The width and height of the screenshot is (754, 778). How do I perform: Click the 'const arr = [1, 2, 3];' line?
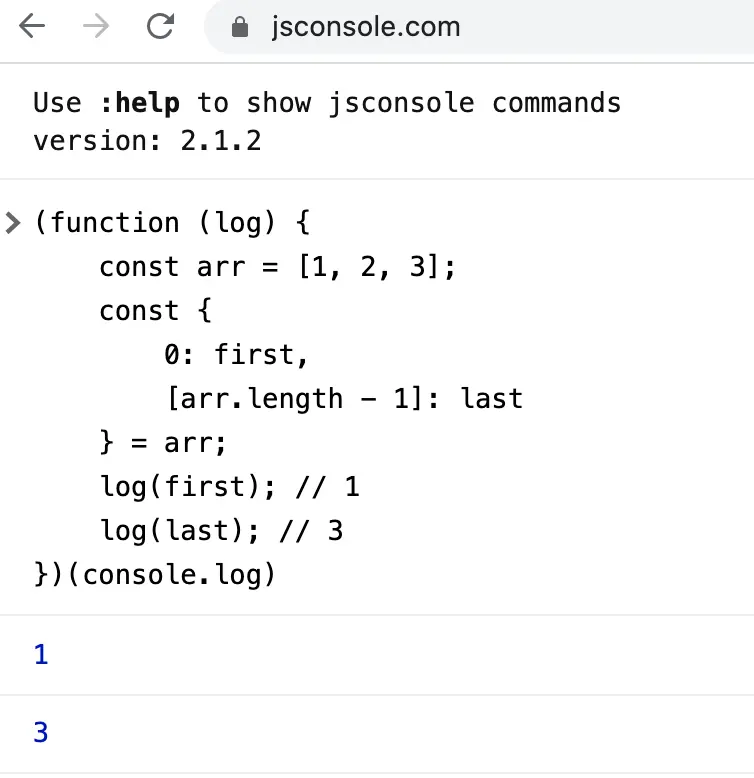(x=277, y=267)
